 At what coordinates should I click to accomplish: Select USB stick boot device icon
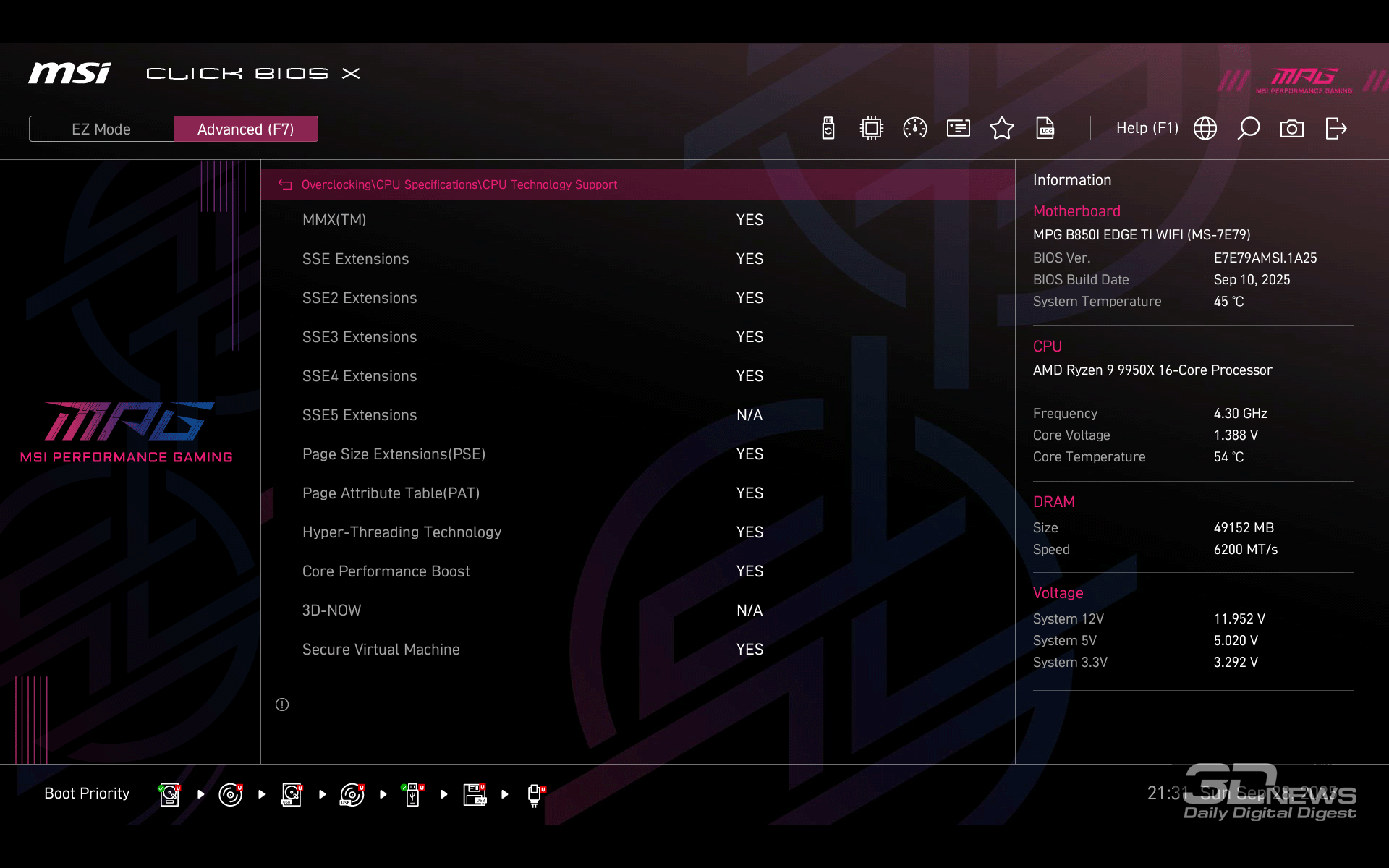pyautogui.click(x=413, y=794)
